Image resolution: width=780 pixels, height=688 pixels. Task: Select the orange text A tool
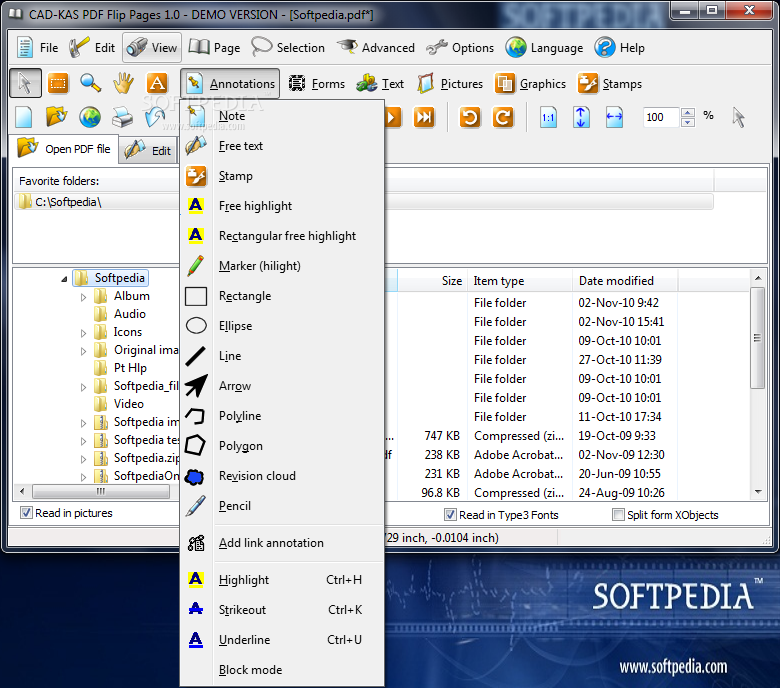[x=157, y=83]
